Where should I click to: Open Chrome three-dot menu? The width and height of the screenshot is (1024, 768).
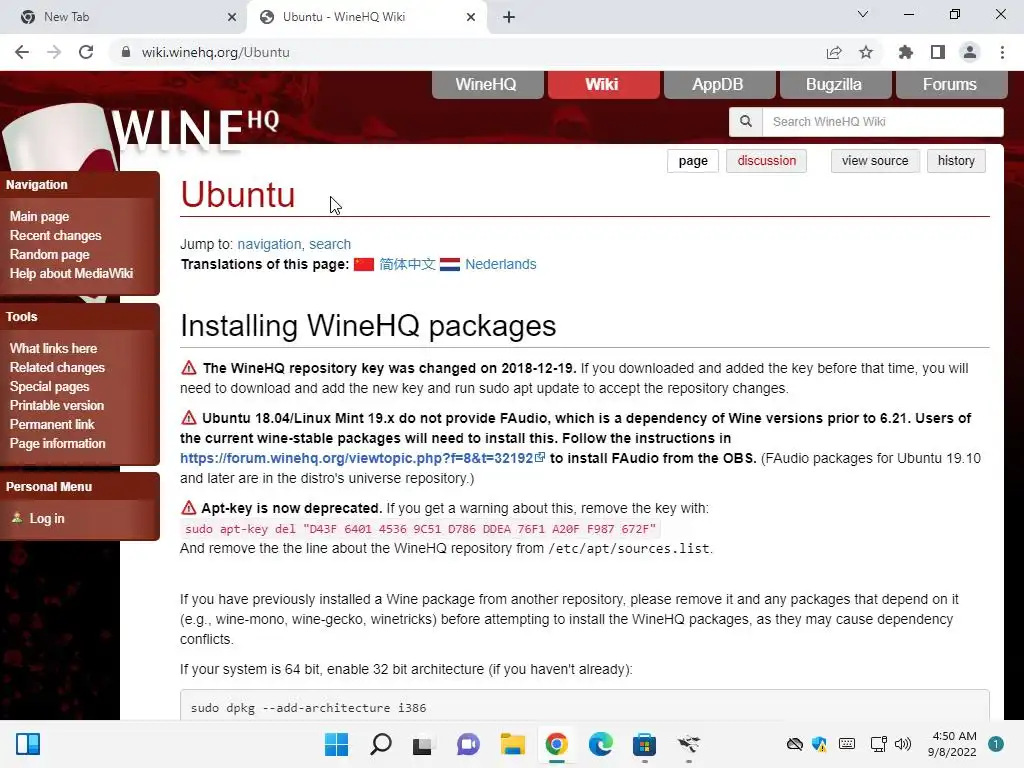pyautogui.click(x=1002, y=52)
